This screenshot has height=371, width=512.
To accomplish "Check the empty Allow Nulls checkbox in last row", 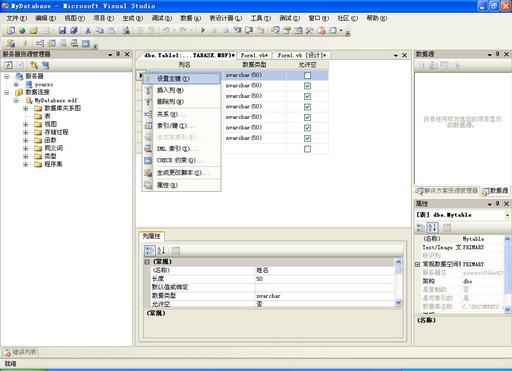I will pyautogui.click(x=307, y=149).
